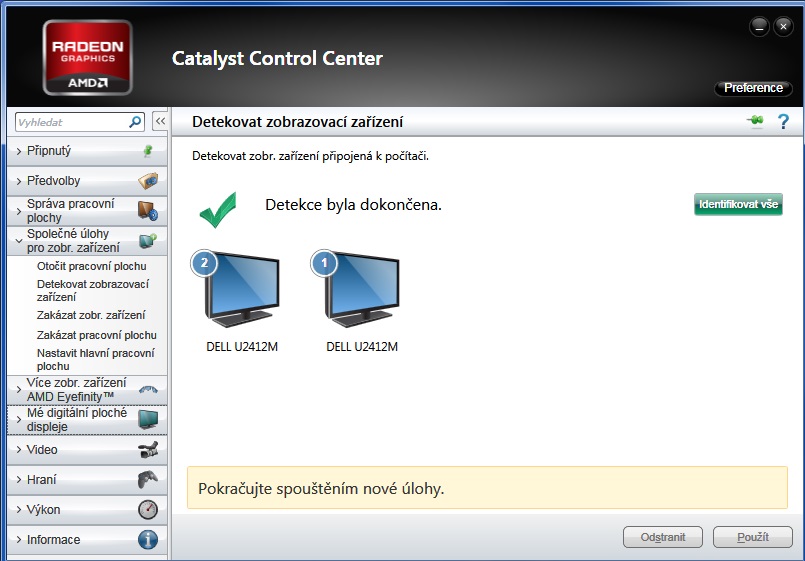
Task: Expand the Připnutý section
Action: [87, 151]
